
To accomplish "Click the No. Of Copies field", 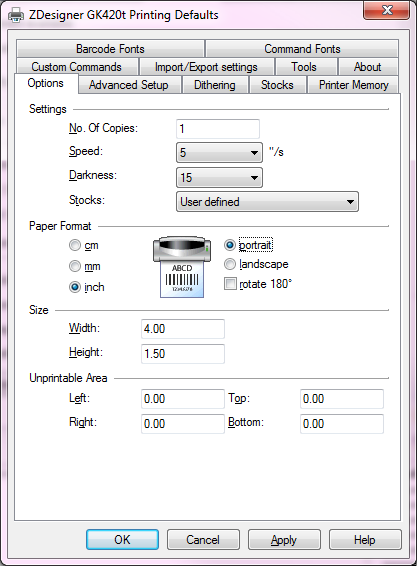I will click(218, 129).
